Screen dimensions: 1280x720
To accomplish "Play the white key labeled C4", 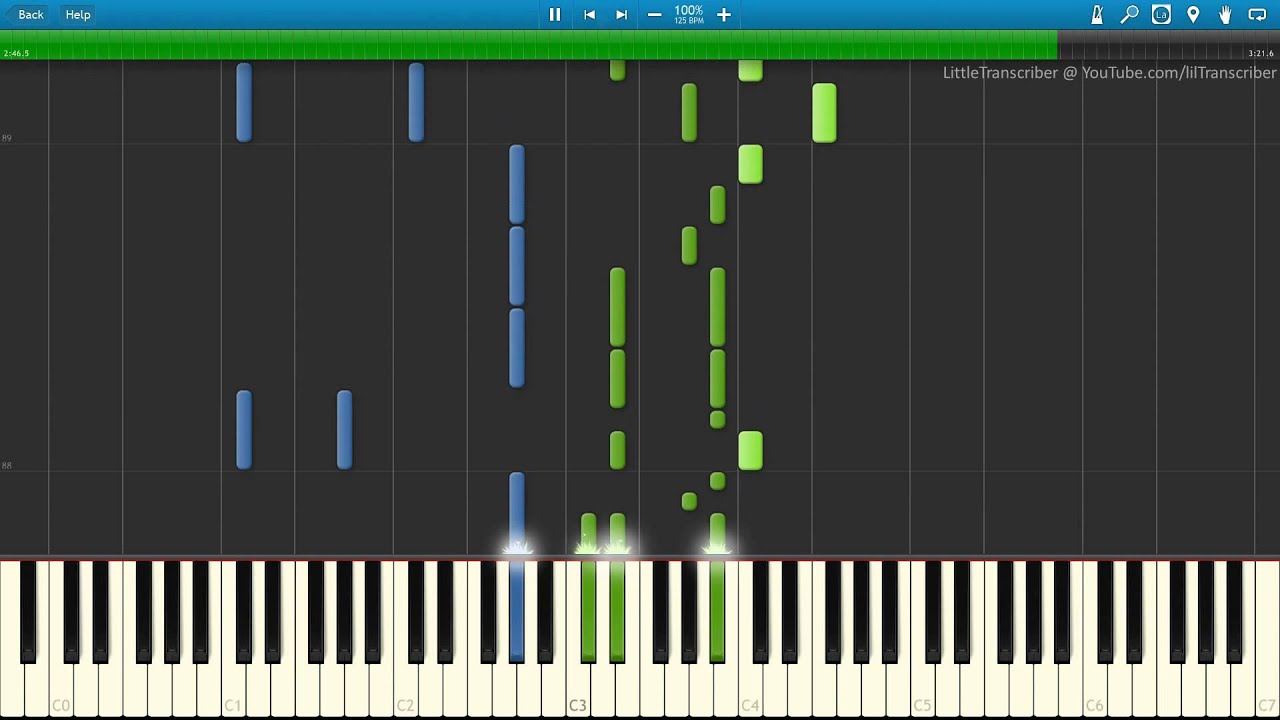I will (x=750, y=690).
